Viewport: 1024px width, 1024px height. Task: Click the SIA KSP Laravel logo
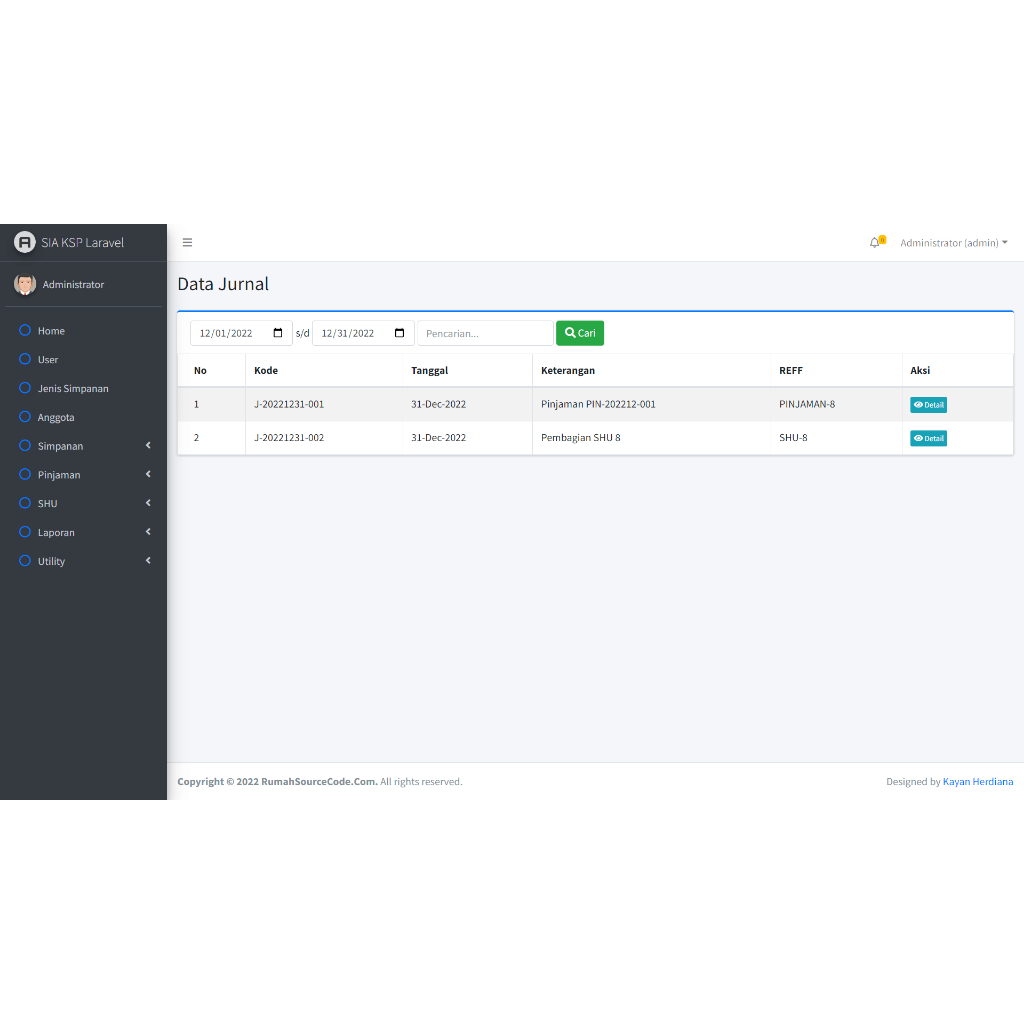pos(25,242)
